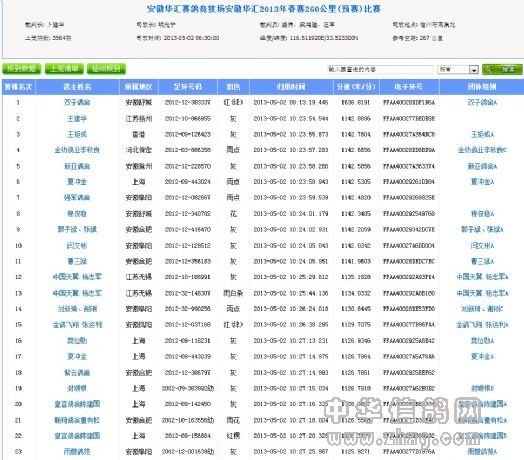524x460 pixels.
Task: Open owner link 曹三斌 in row 11
Action: click(x=77, y=261)
